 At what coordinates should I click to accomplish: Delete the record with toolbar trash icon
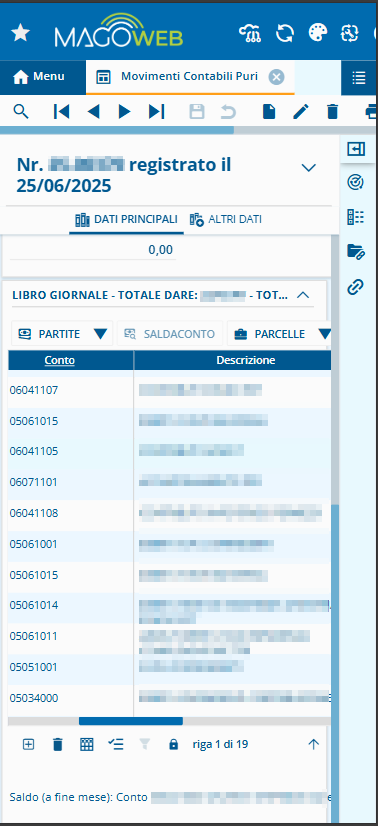click(x=332, y=112)
